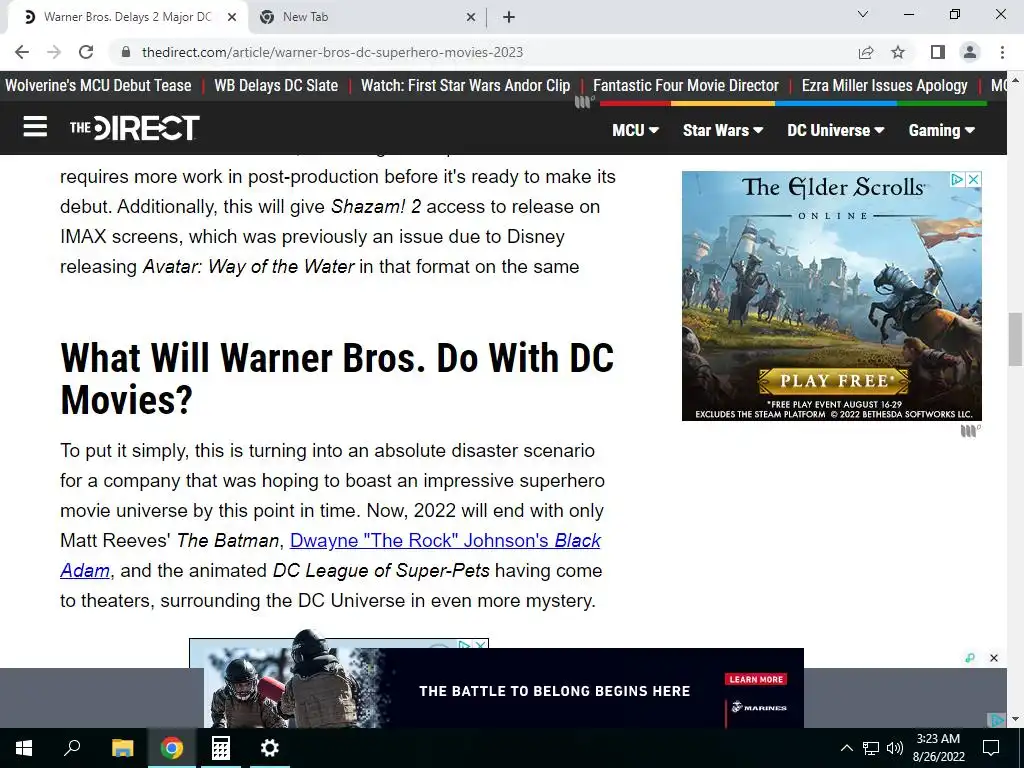Open Windows Start menu

click(24, 748)
